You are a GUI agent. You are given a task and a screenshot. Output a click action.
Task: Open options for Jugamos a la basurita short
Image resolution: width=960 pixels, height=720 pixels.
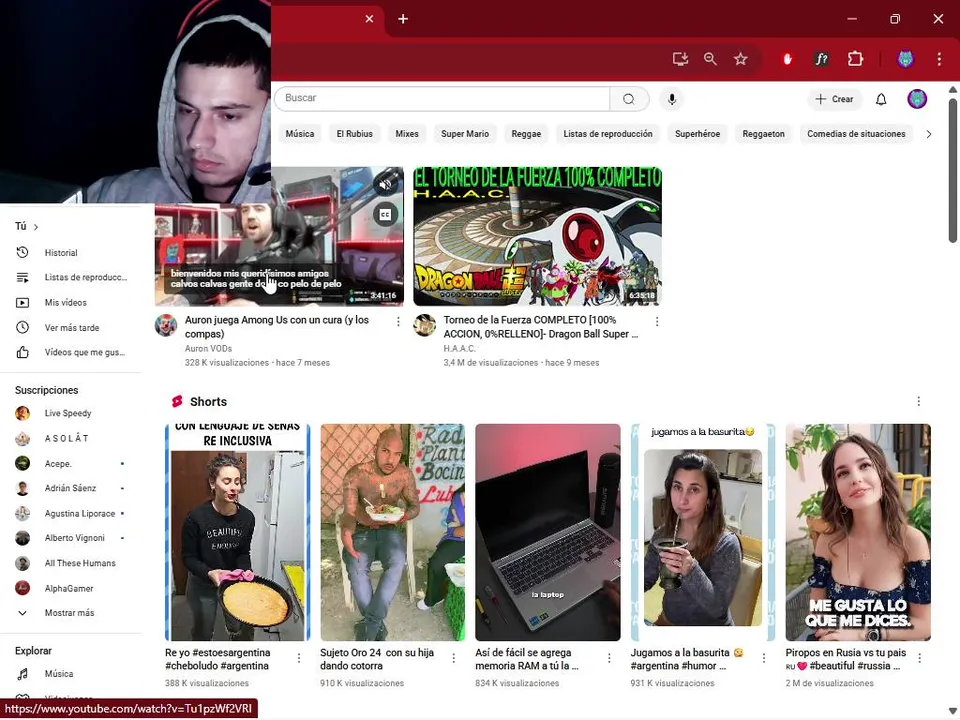(764, 658)
